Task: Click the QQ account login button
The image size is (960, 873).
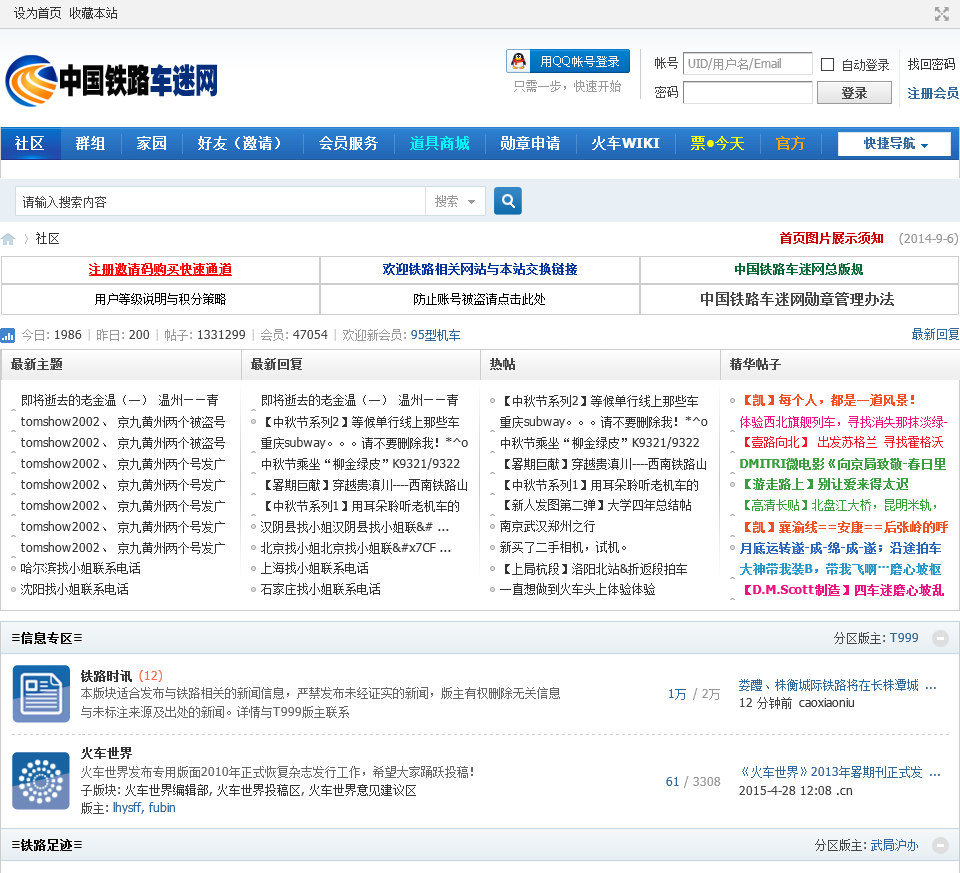Action: 568,61
